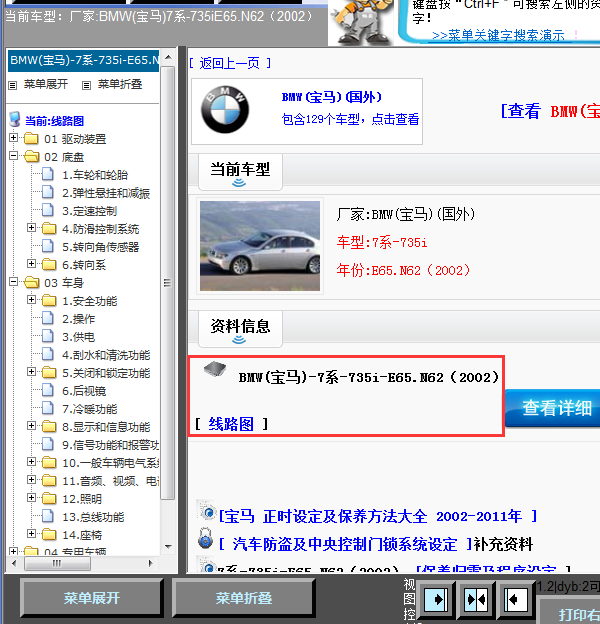Open the 菜单关键字搜索演示 link
Image resolution: width=600 pixels, height=624 pixels.
tap(498, 35)
